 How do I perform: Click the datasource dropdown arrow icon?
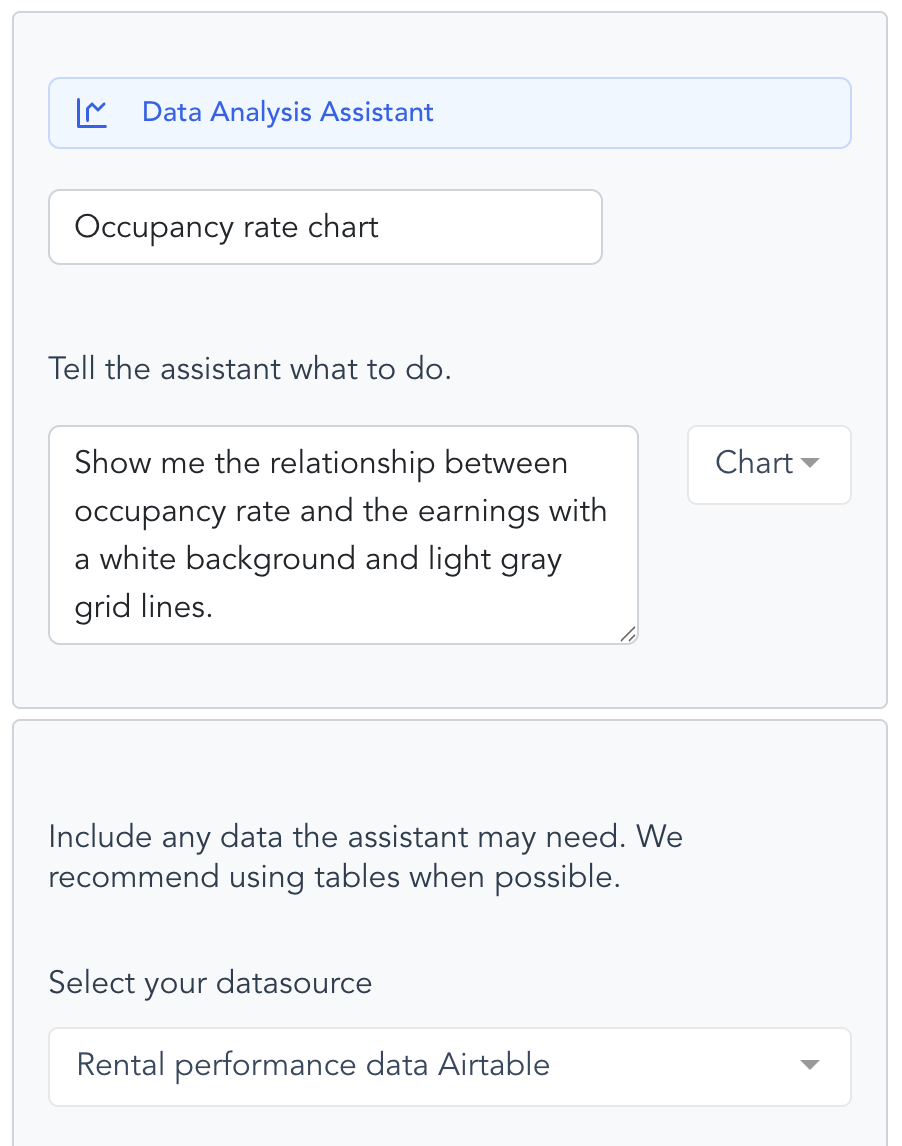tap(809, 1066)
